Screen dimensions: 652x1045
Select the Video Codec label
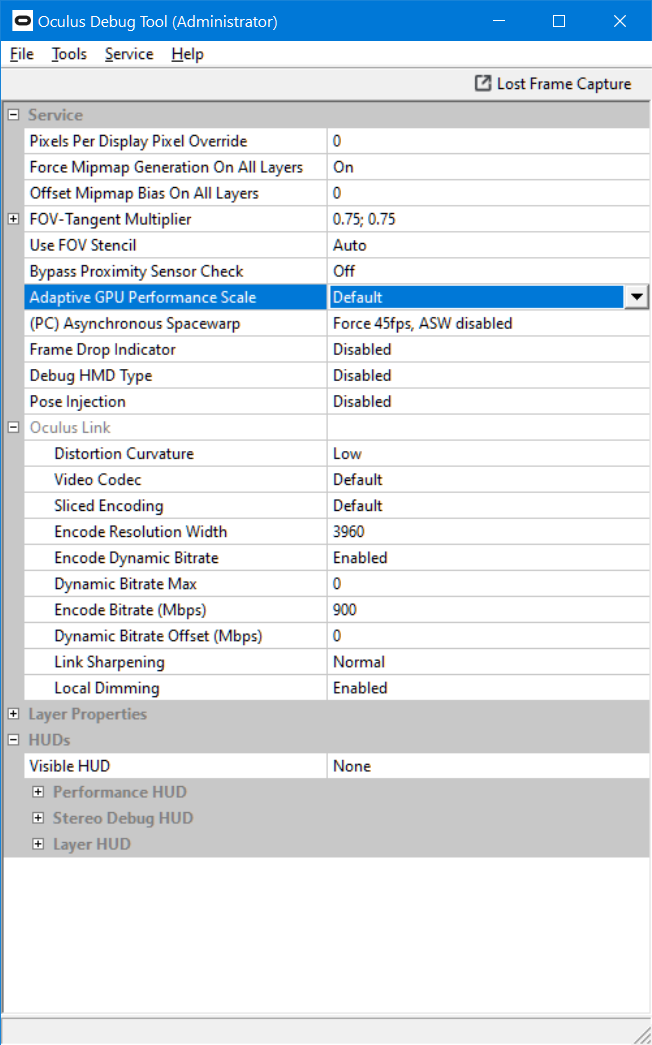(x=98, y=479)
